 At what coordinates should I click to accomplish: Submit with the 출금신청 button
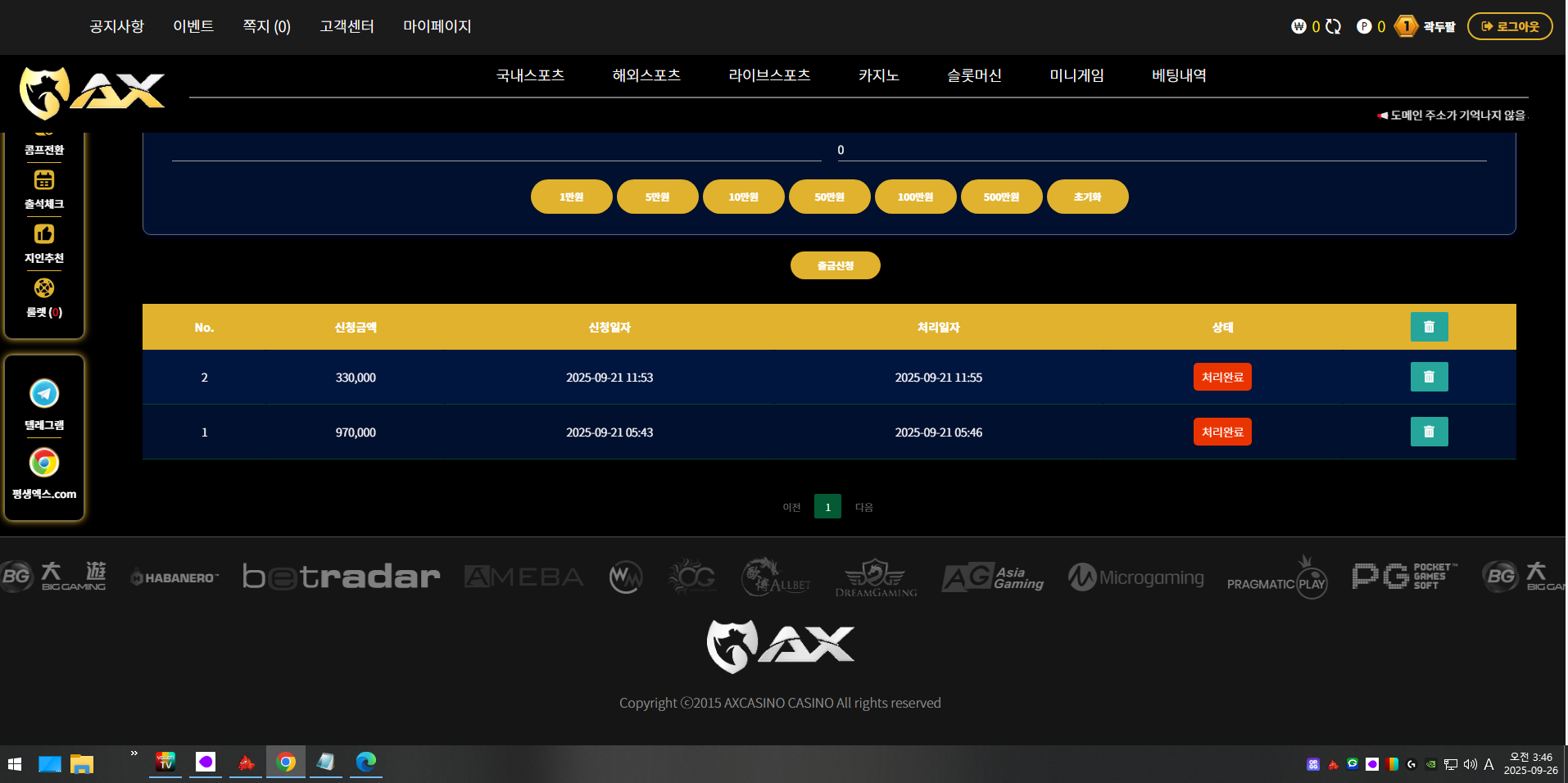835,265
